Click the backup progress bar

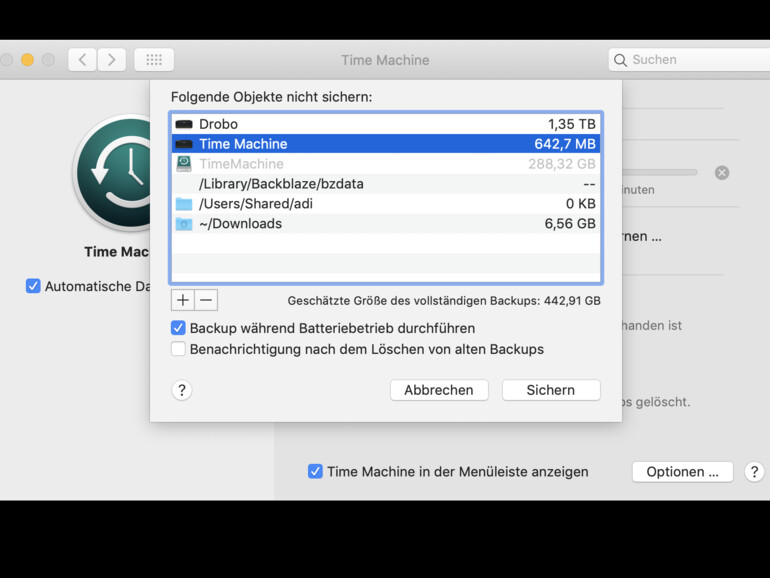pyautogui.click(x=660, y=172)
